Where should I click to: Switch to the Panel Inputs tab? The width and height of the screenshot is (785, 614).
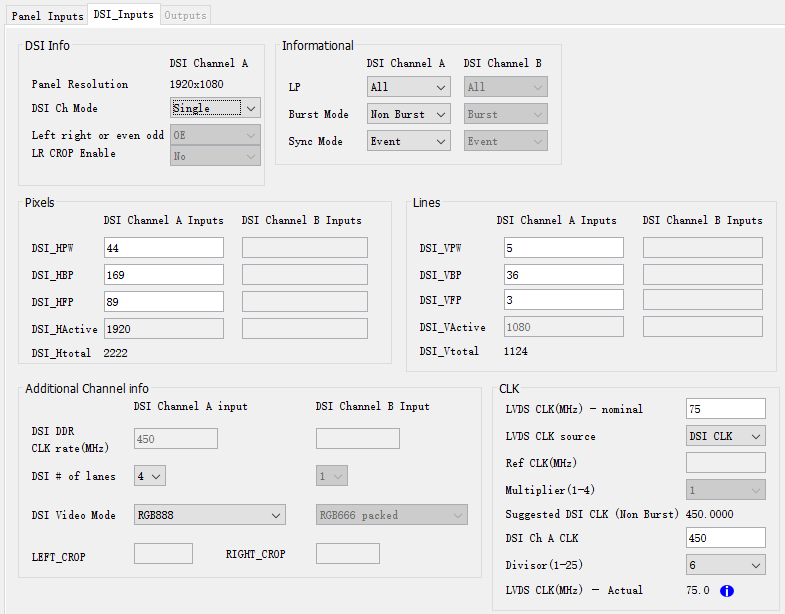click(47, 16)
